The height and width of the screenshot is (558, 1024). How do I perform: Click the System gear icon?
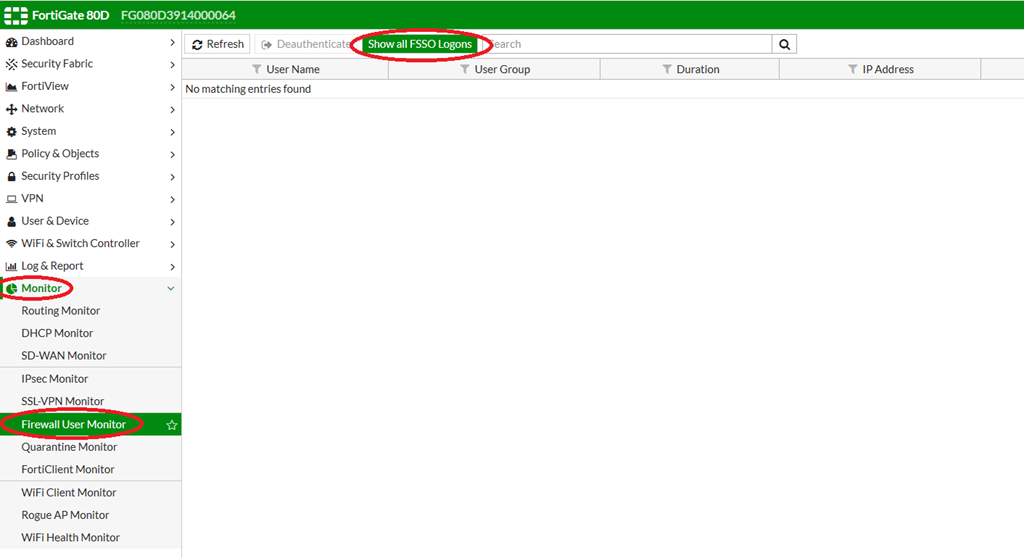11,131
